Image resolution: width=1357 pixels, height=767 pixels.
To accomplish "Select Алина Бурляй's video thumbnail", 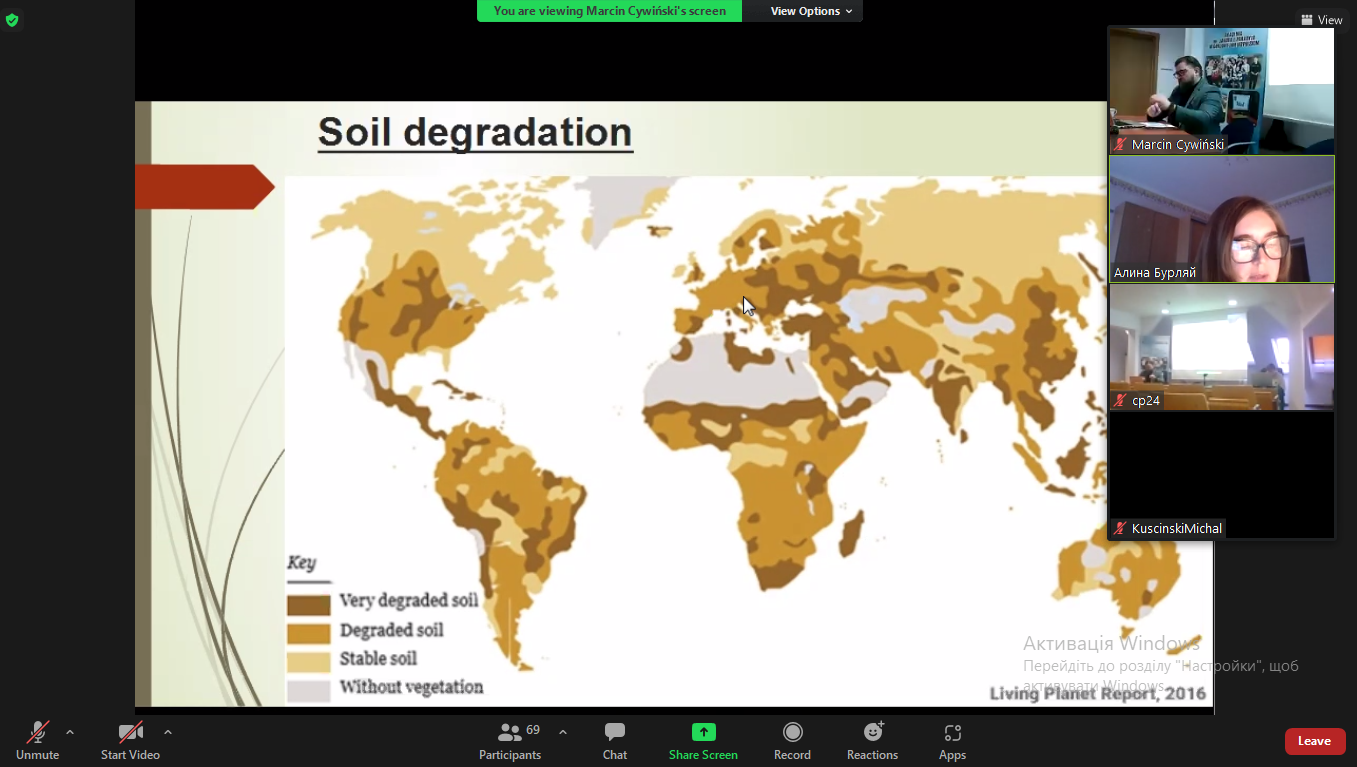I will coord(1221,219).
